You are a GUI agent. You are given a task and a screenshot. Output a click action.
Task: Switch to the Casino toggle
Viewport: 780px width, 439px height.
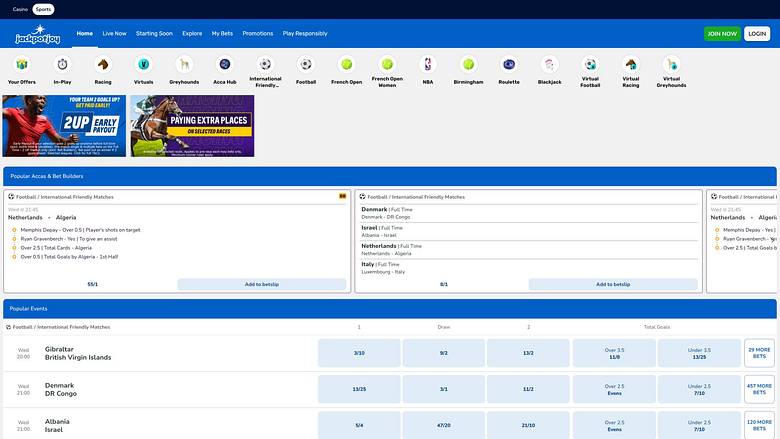click(x=20, y=9)
